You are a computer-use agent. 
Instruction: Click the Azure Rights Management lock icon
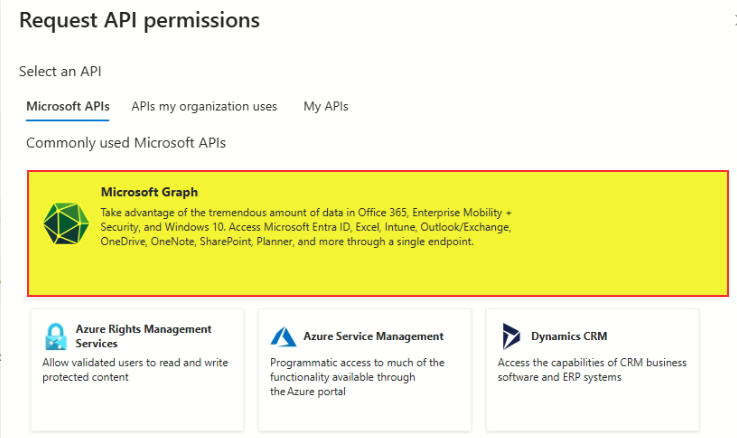coord(54,335)
